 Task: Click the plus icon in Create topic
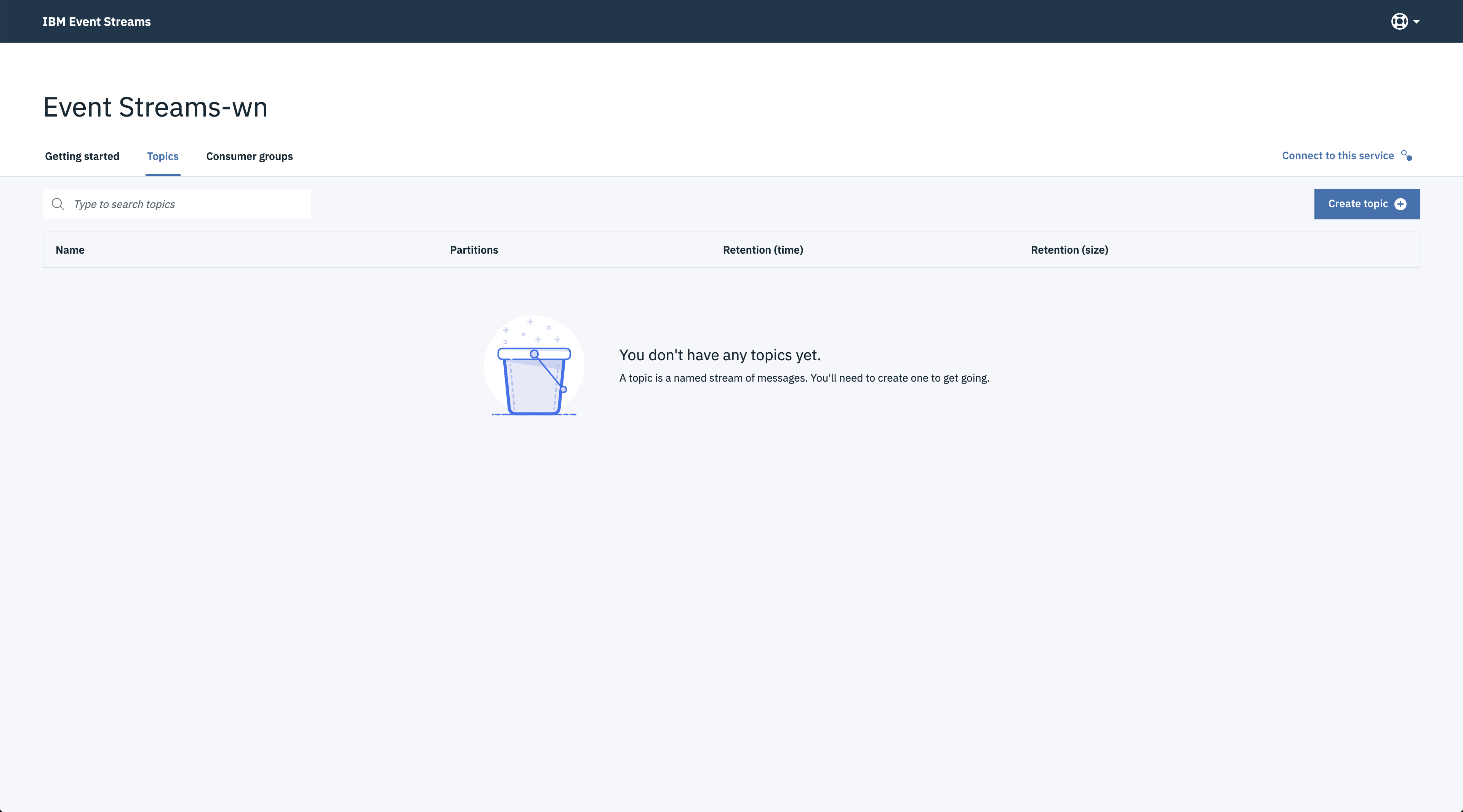coord(1401,204)
